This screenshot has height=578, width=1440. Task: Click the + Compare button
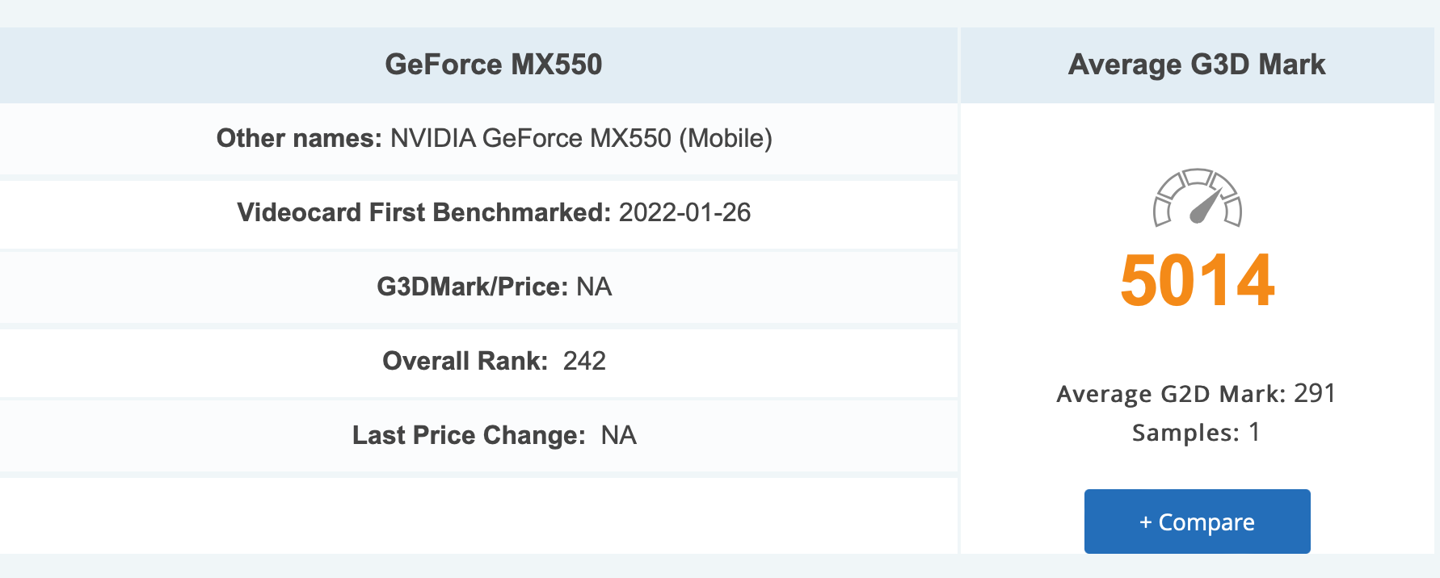pyautogui.click(x=1197, y=521)
